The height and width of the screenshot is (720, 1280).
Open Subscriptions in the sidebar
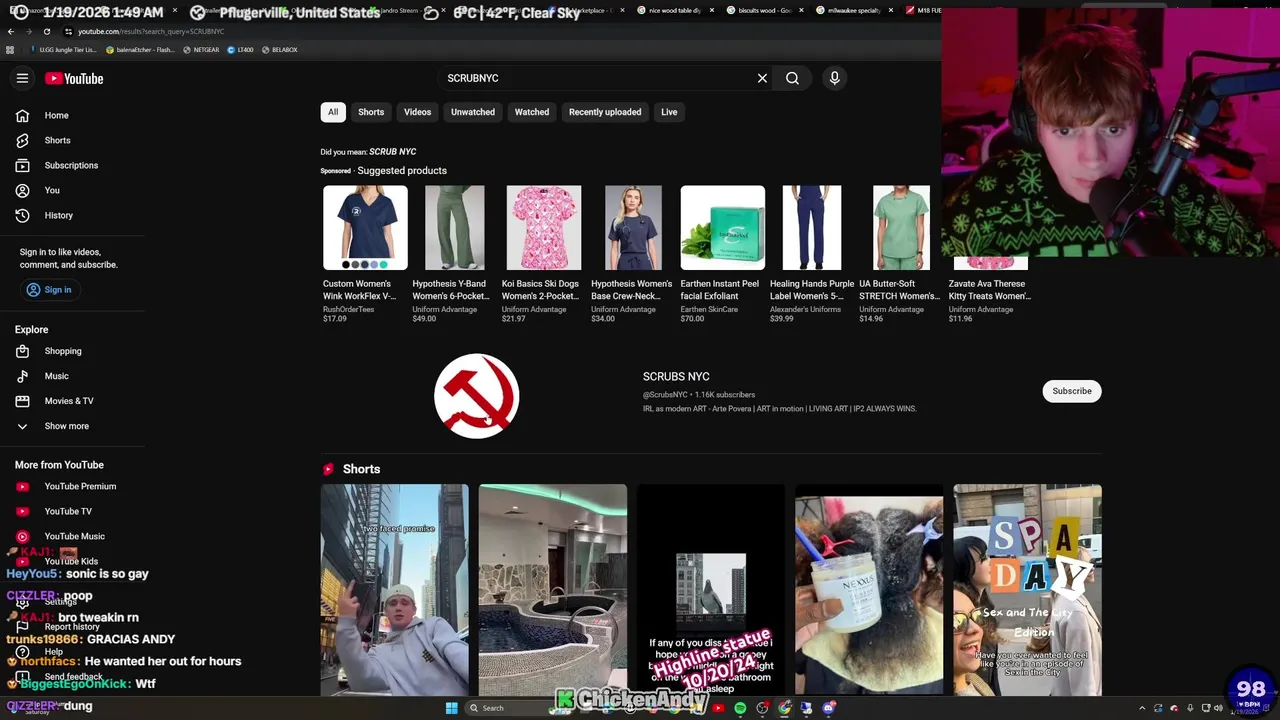[x=70, y=165]
